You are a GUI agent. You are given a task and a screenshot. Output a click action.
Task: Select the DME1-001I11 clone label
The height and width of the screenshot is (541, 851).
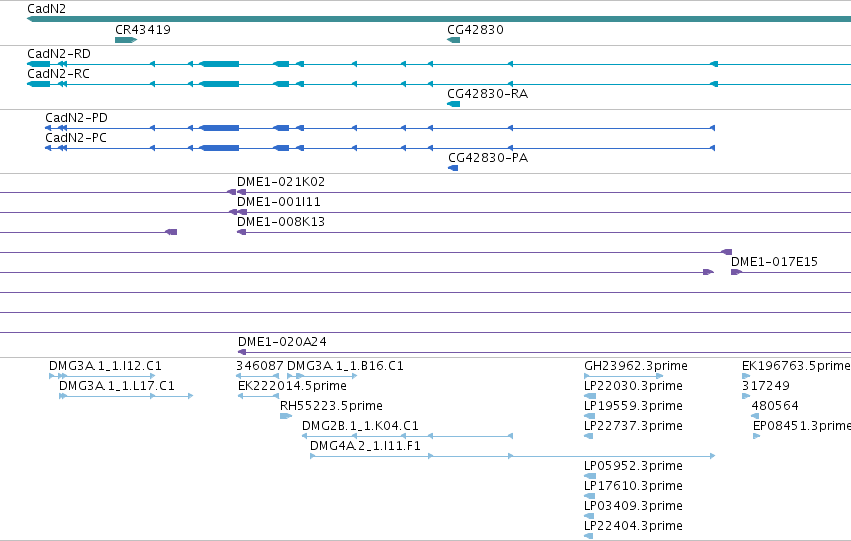click(x=278, y=202)
